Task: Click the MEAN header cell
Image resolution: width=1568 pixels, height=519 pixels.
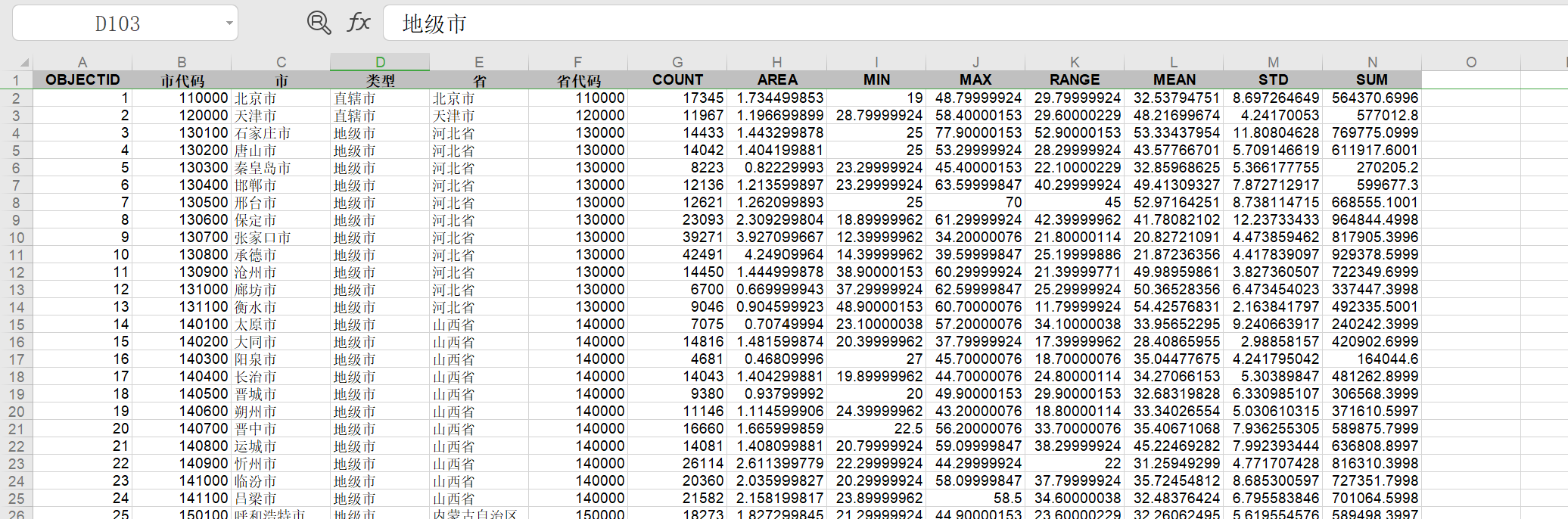Action: click(1174, 80)
